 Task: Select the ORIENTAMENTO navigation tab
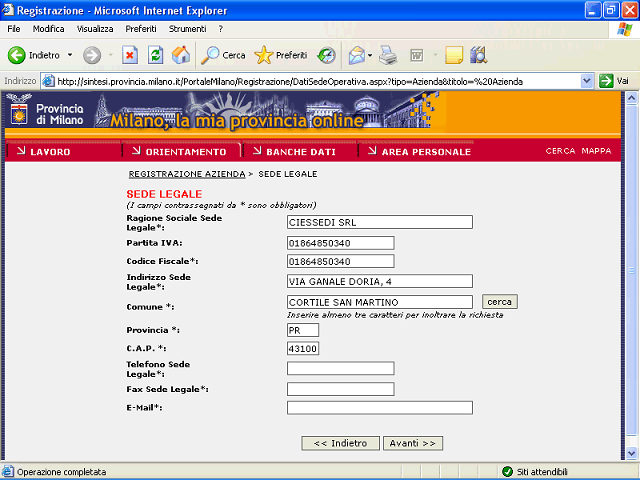(x=185, y=152)
